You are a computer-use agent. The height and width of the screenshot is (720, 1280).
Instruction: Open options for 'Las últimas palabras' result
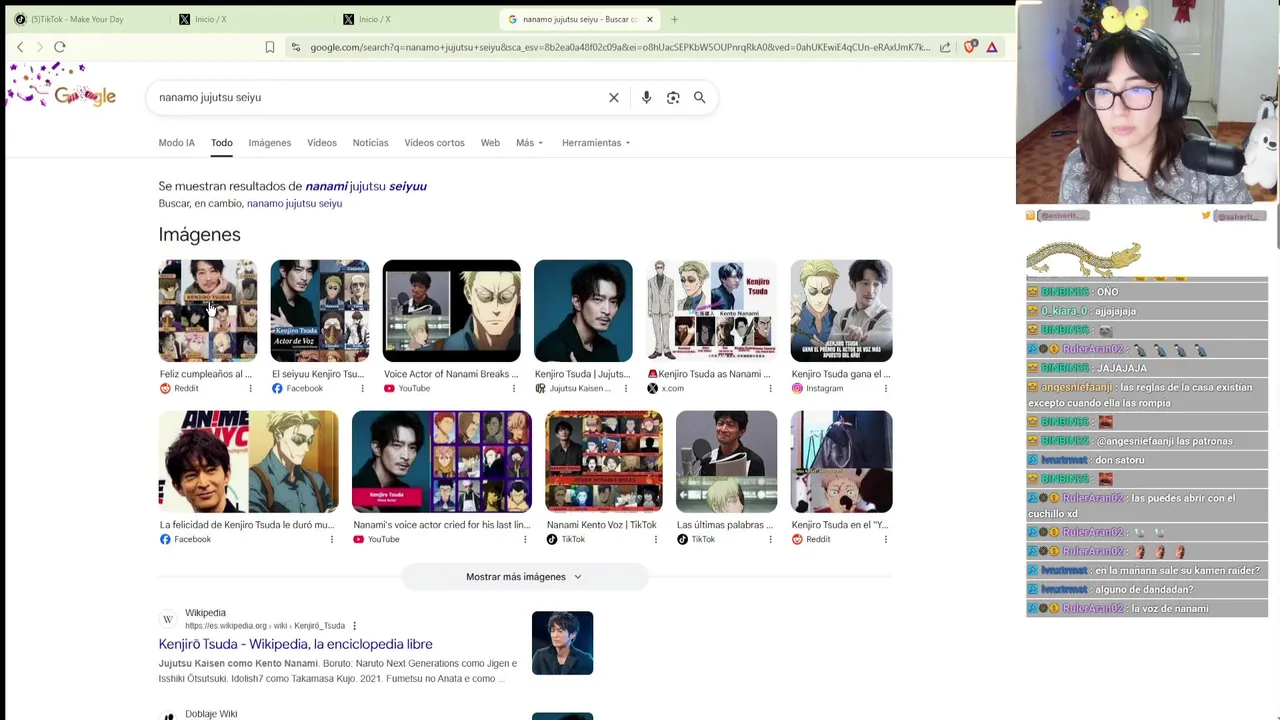click(x=771, y=539)
